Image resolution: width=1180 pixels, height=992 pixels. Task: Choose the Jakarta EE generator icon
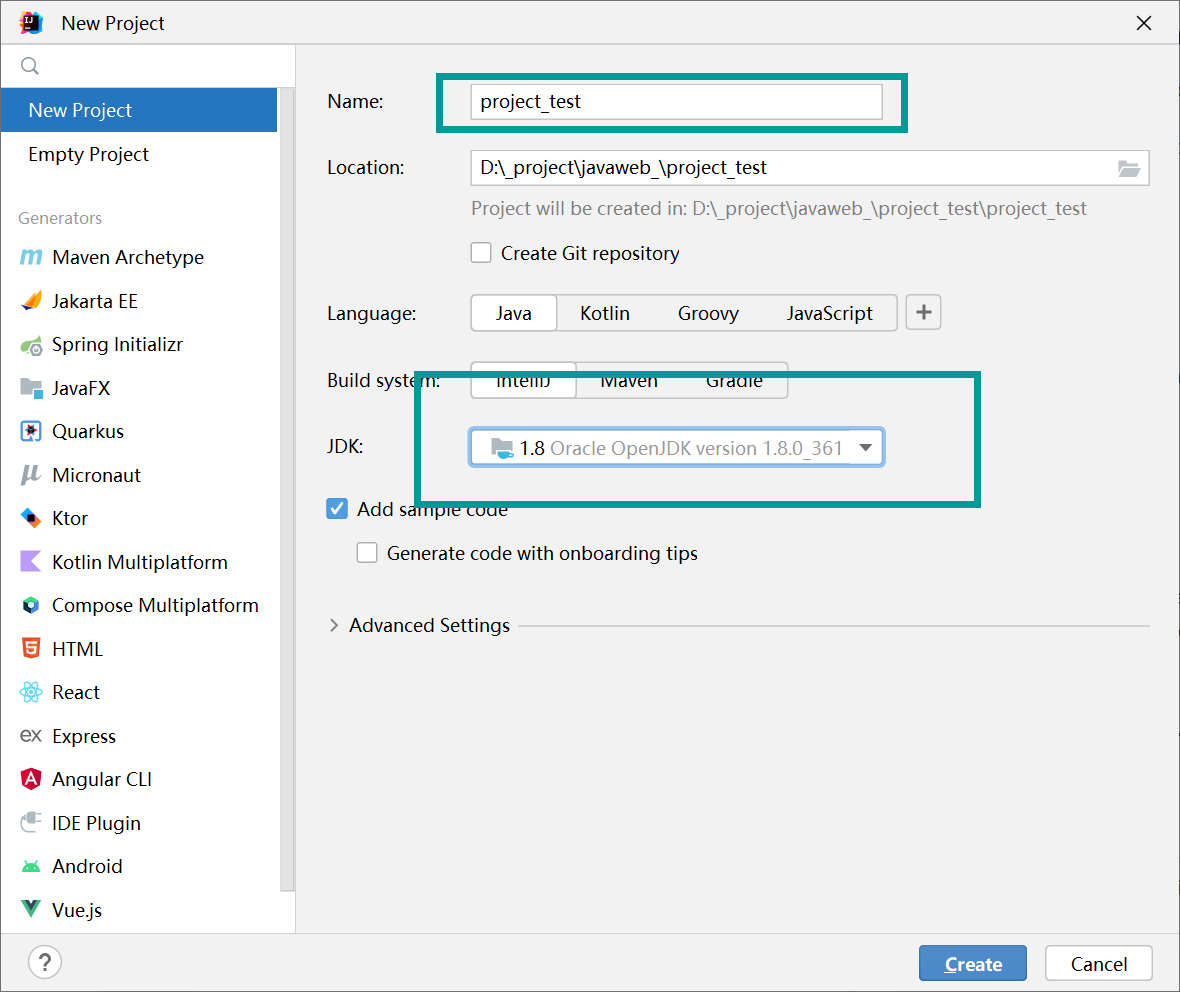(31, 301)
